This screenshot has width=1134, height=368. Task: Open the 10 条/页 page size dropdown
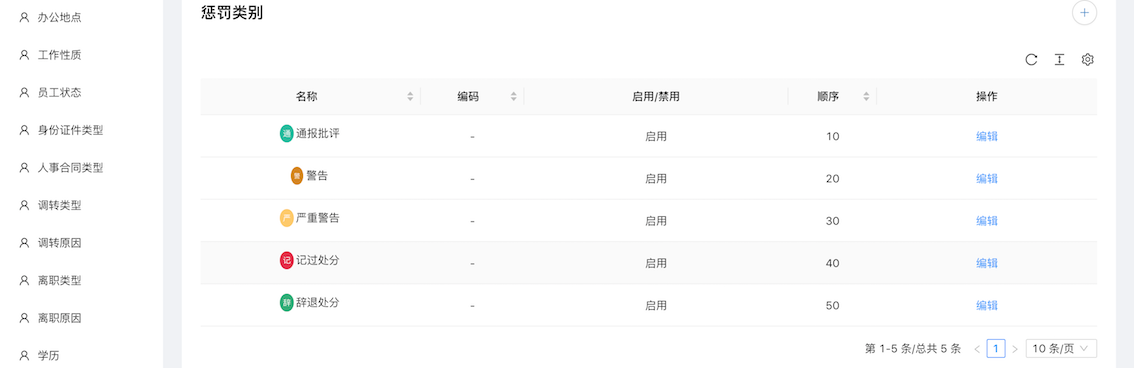tap(1061, 348)
